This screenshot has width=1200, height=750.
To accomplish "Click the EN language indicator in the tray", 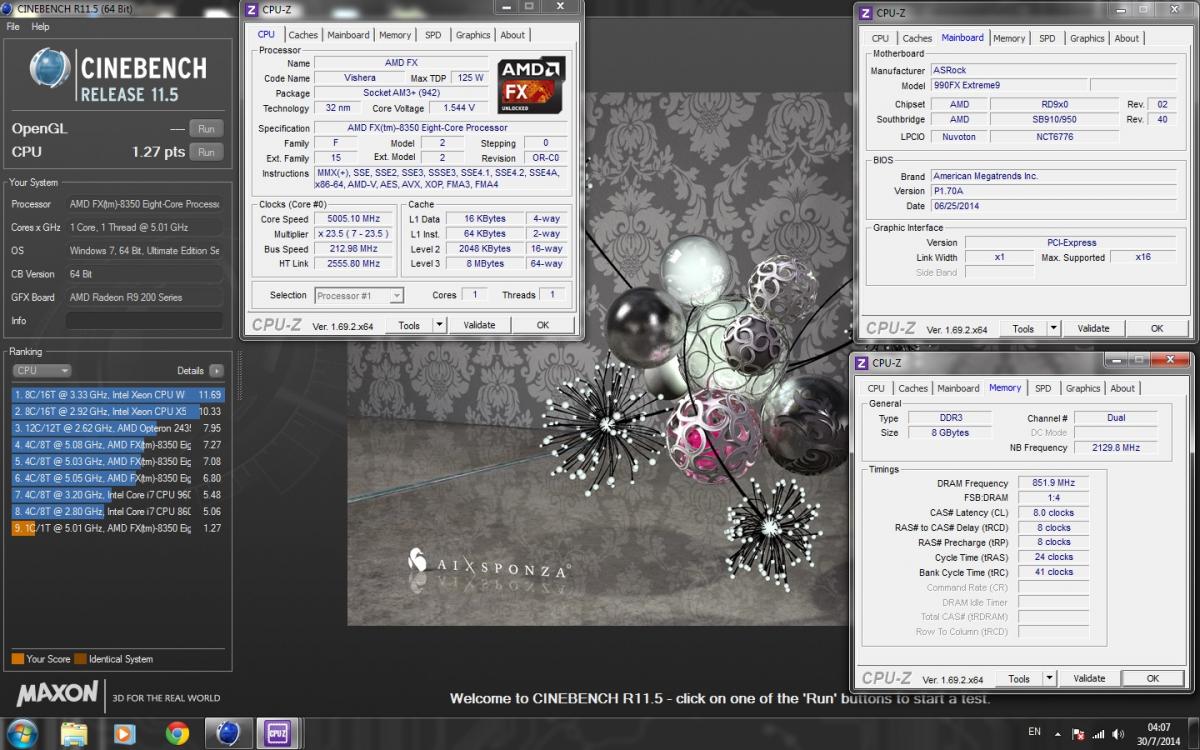I will point(1035,733).
